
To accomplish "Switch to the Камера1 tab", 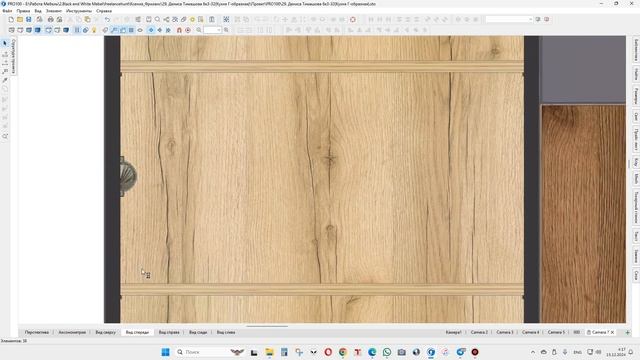I will pyautogui.click(x=453, y=333).
